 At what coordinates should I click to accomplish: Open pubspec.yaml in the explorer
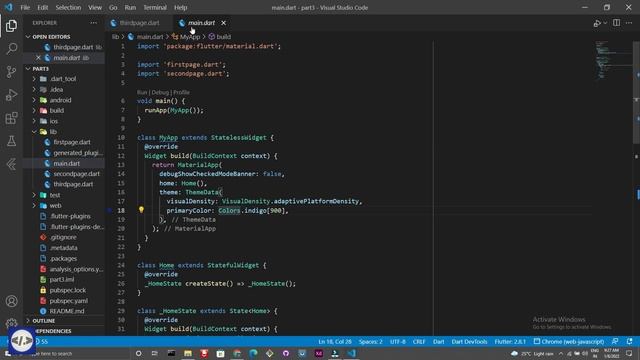coord(68,301)
